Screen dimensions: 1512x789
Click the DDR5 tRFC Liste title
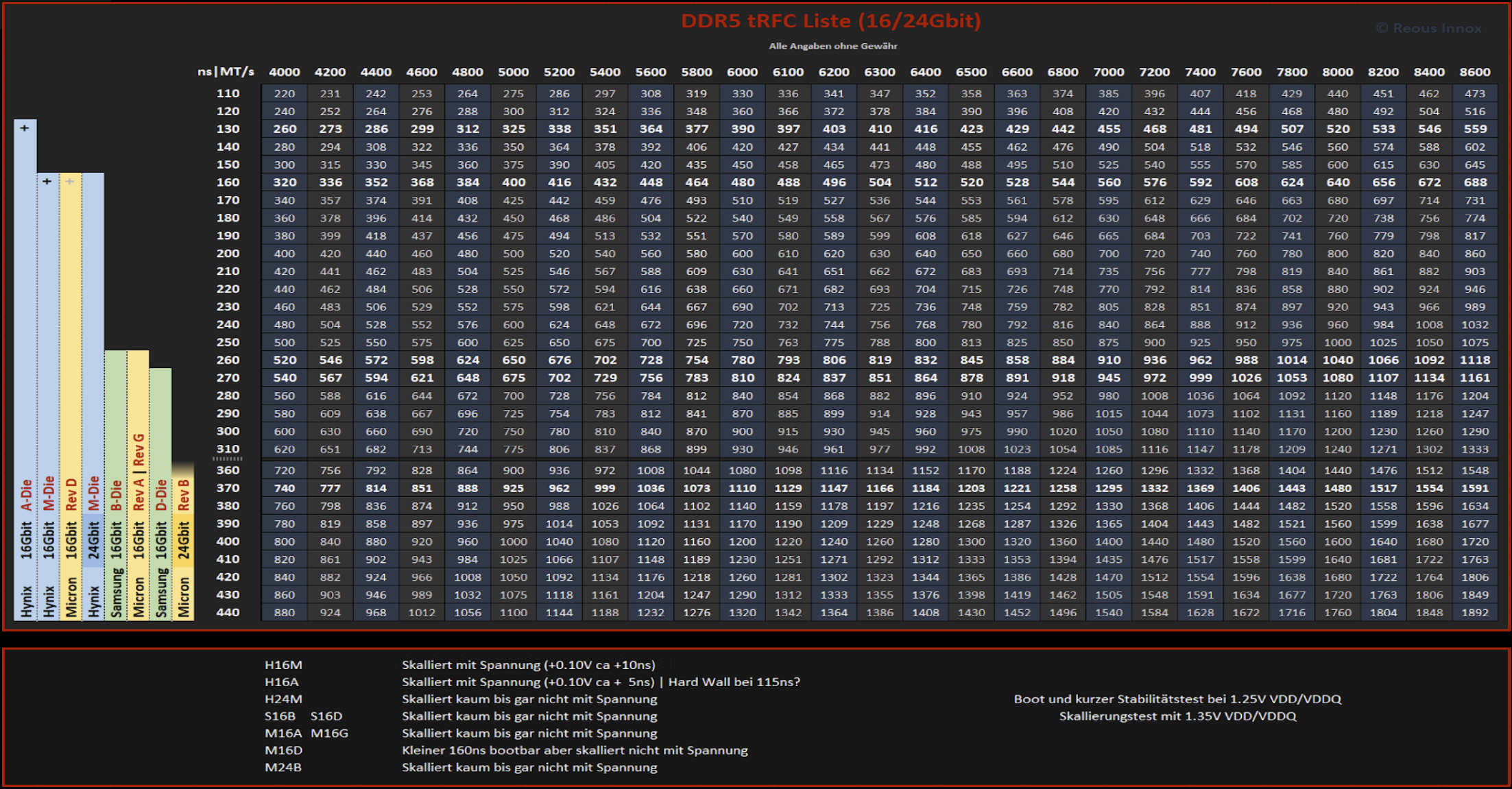click(x=830, y=21)
